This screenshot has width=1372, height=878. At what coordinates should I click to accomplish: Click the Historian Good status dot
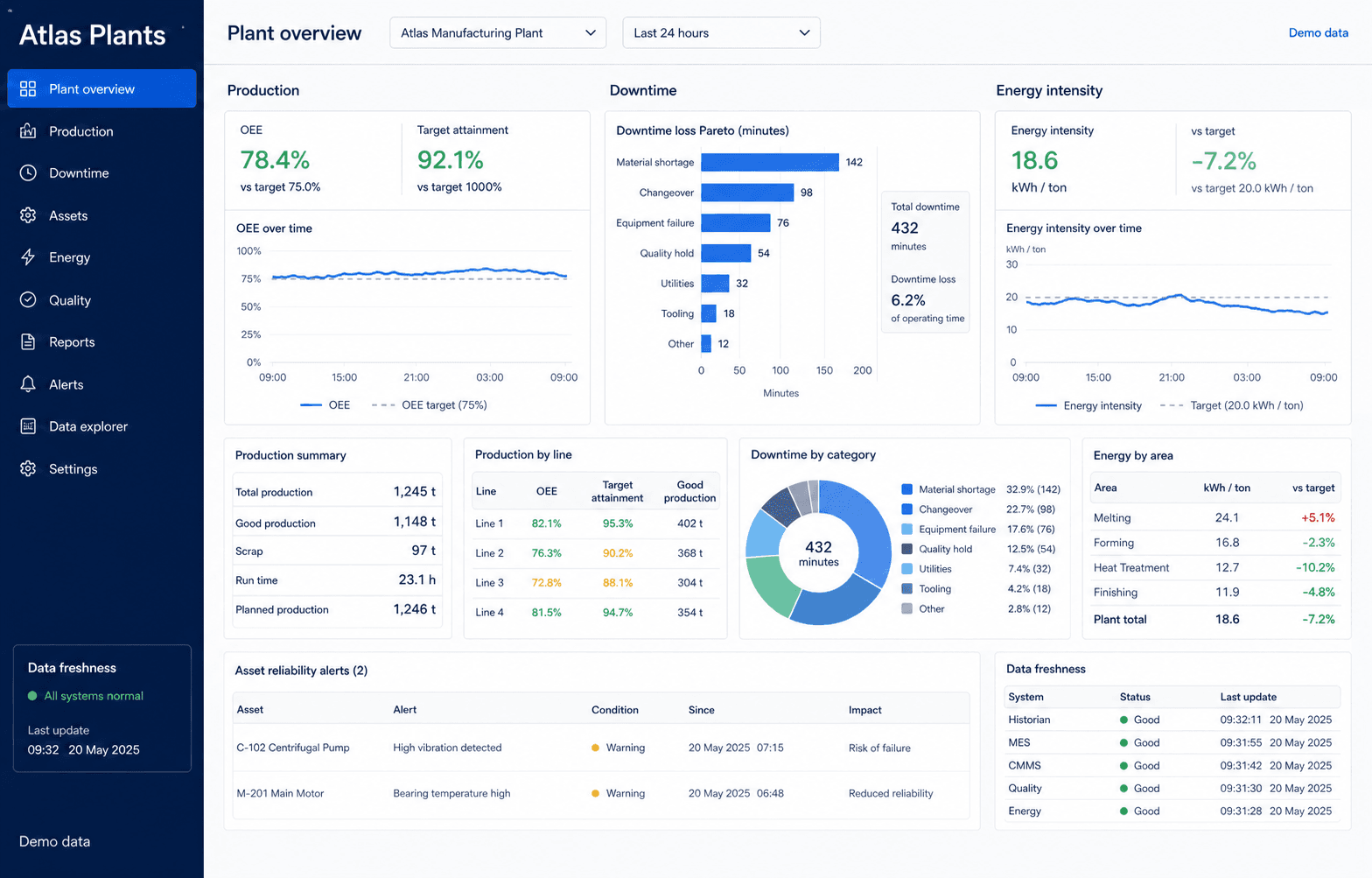[x=1123, y=720]
